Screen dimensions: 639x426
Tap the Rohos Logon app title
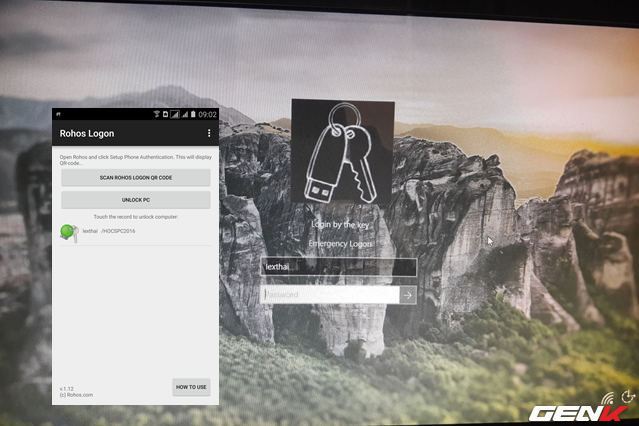click(x=87, y=133)
